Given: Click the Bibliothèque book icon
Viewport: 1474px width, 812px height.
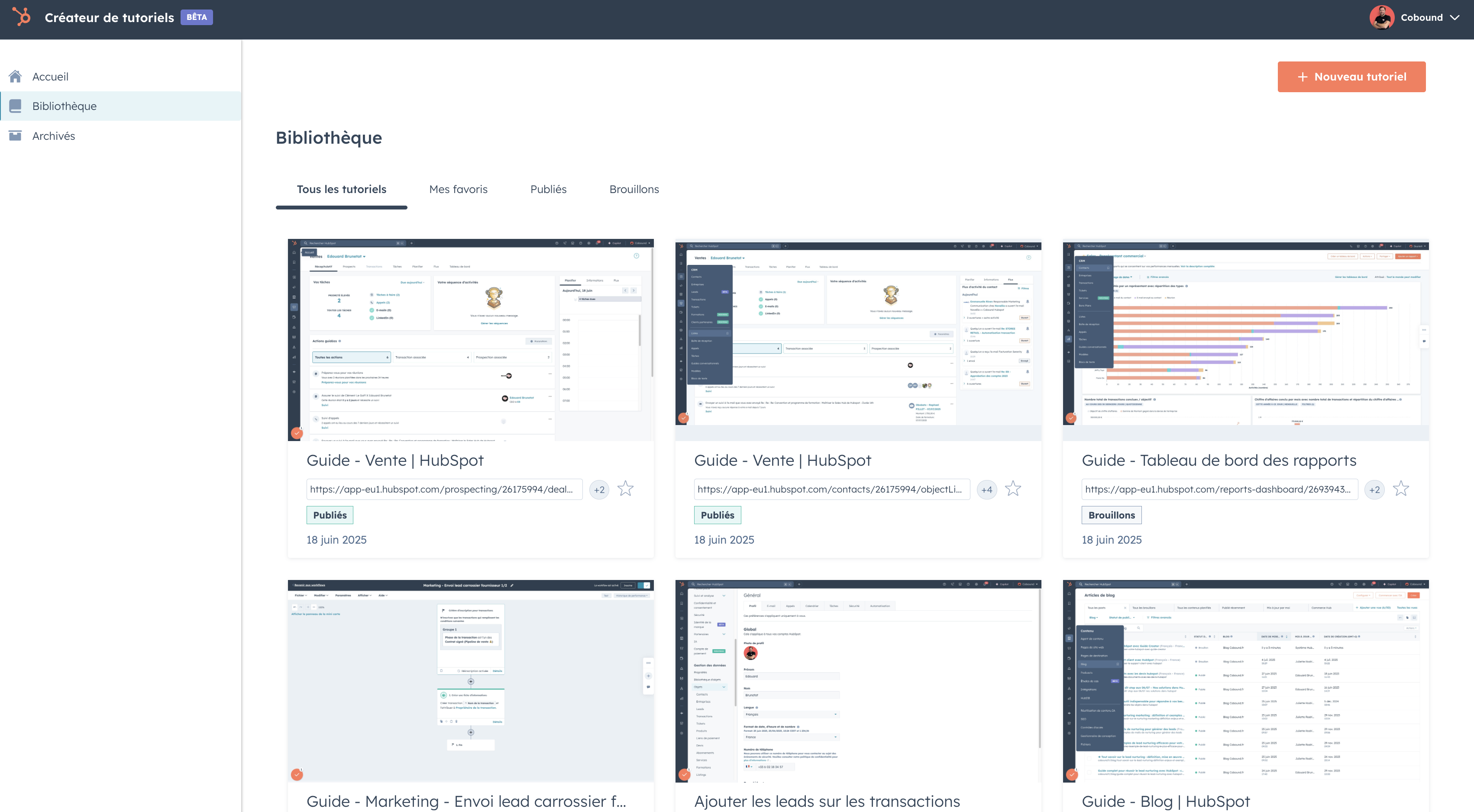Looking at the screenshot, I should pos(16,106).
